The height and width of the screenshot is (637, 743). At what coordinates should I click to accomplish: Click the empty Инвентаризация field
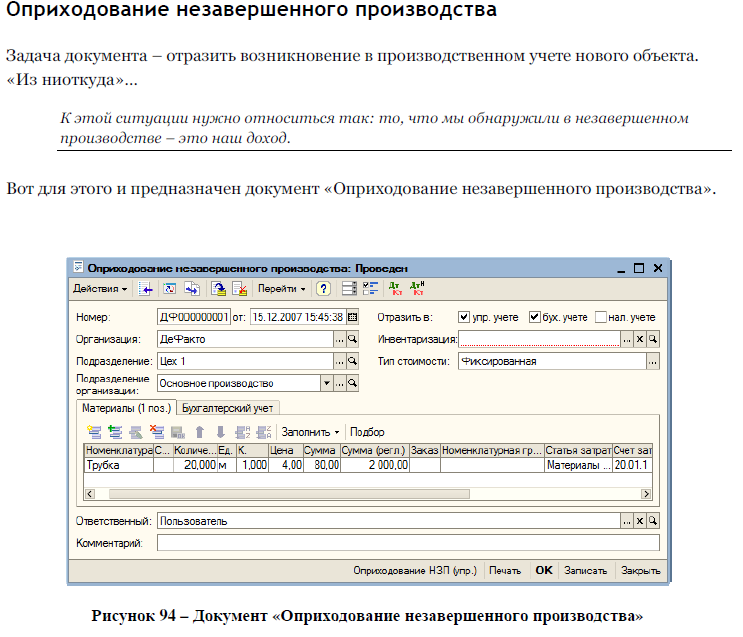point(539,339)
